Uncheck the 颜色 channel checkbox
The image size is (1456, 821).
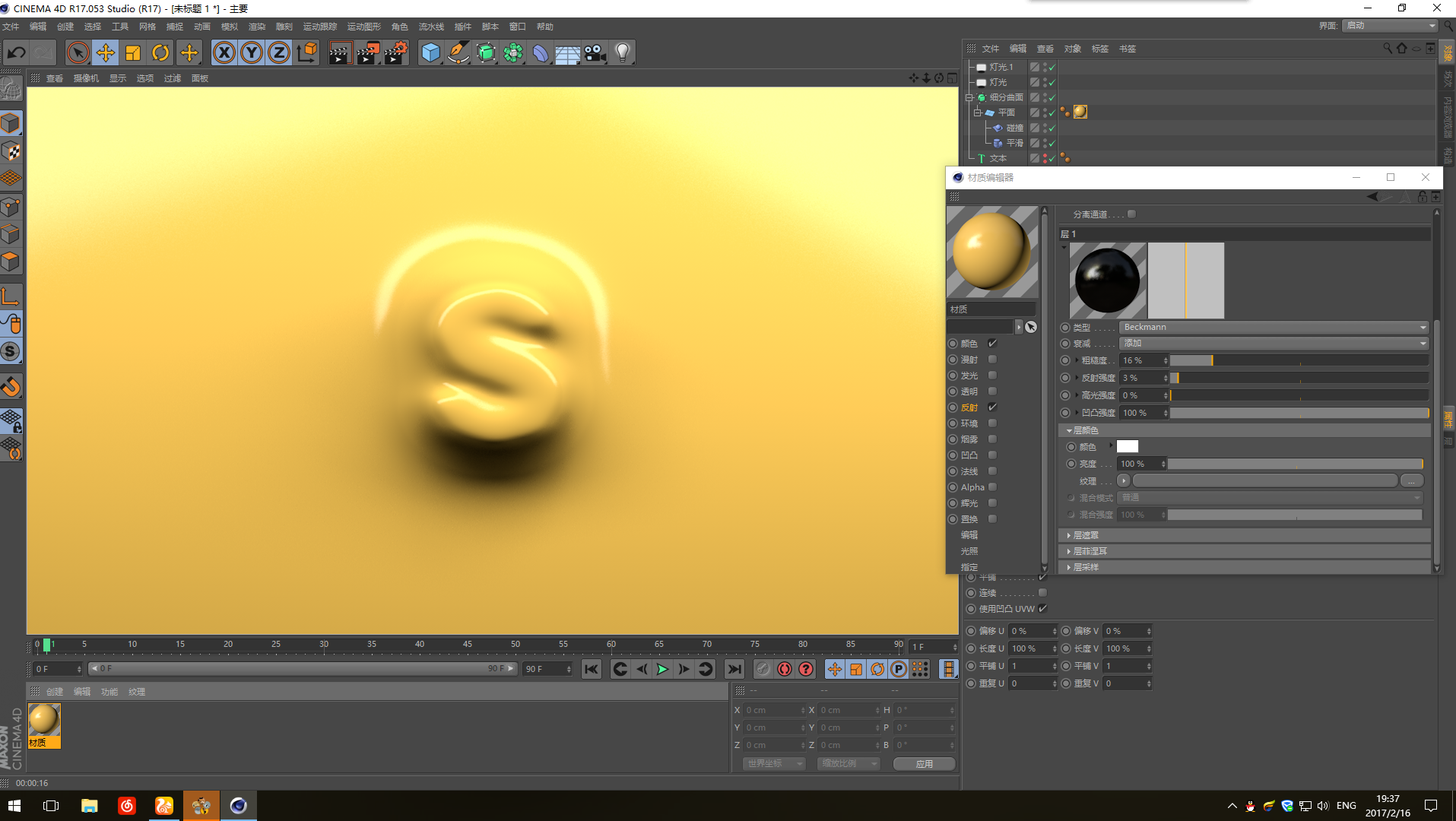click(x=992, y=344)
